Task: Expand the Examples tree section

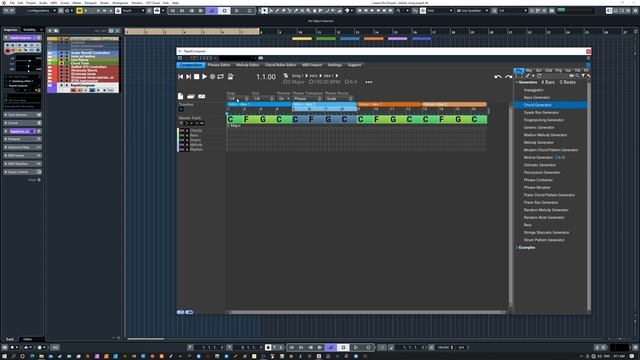Action: click(x=517, y=247)
